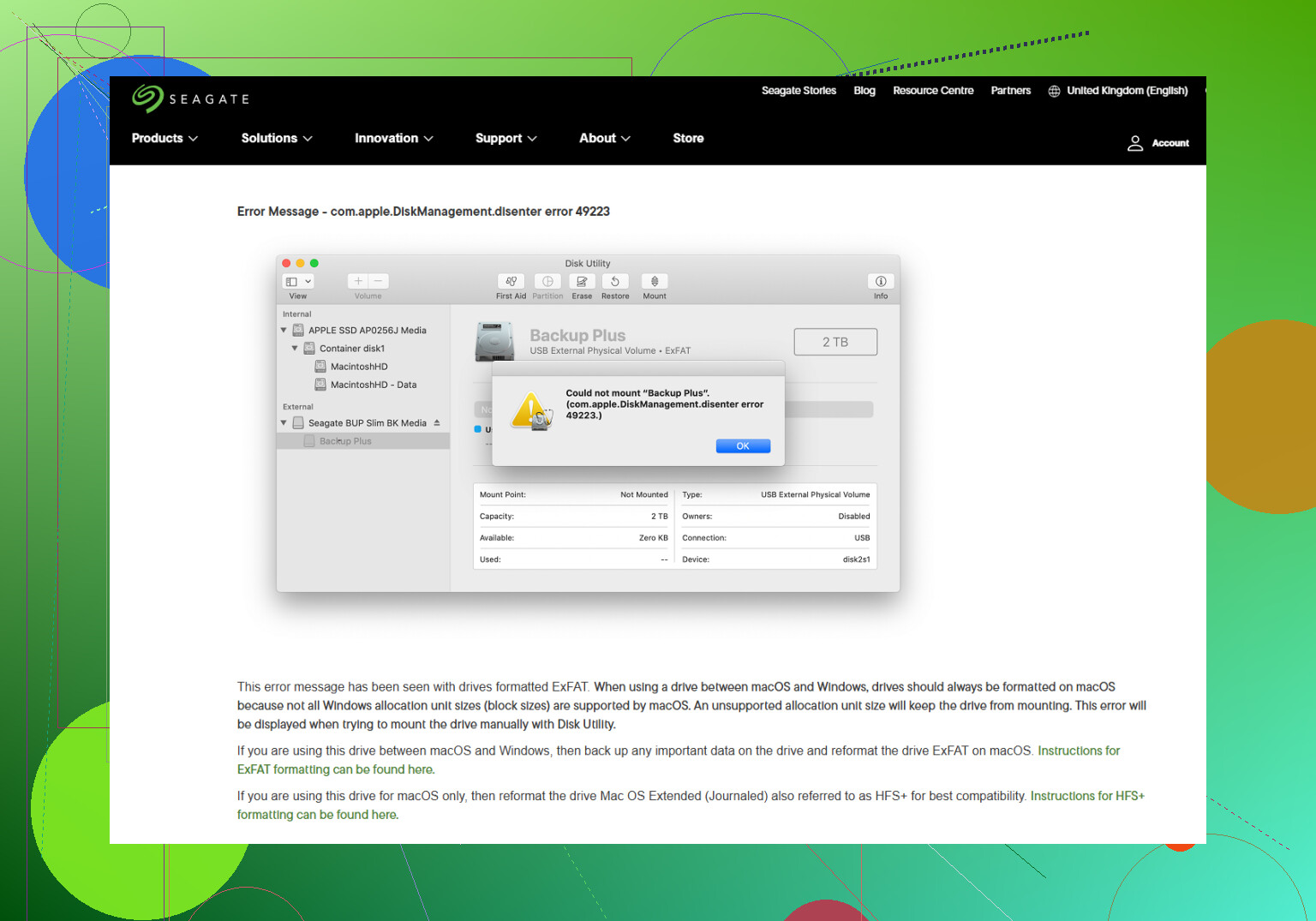
Task: Expand the Support navigation menu
Action: pyautogui.click(x=506, y=138)
